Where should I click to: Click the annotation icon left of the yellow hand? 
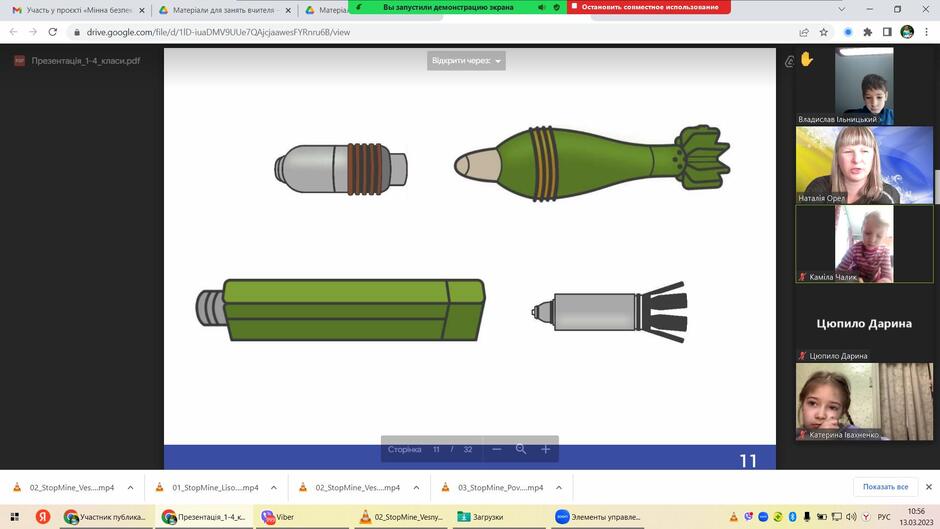point(790,61)
